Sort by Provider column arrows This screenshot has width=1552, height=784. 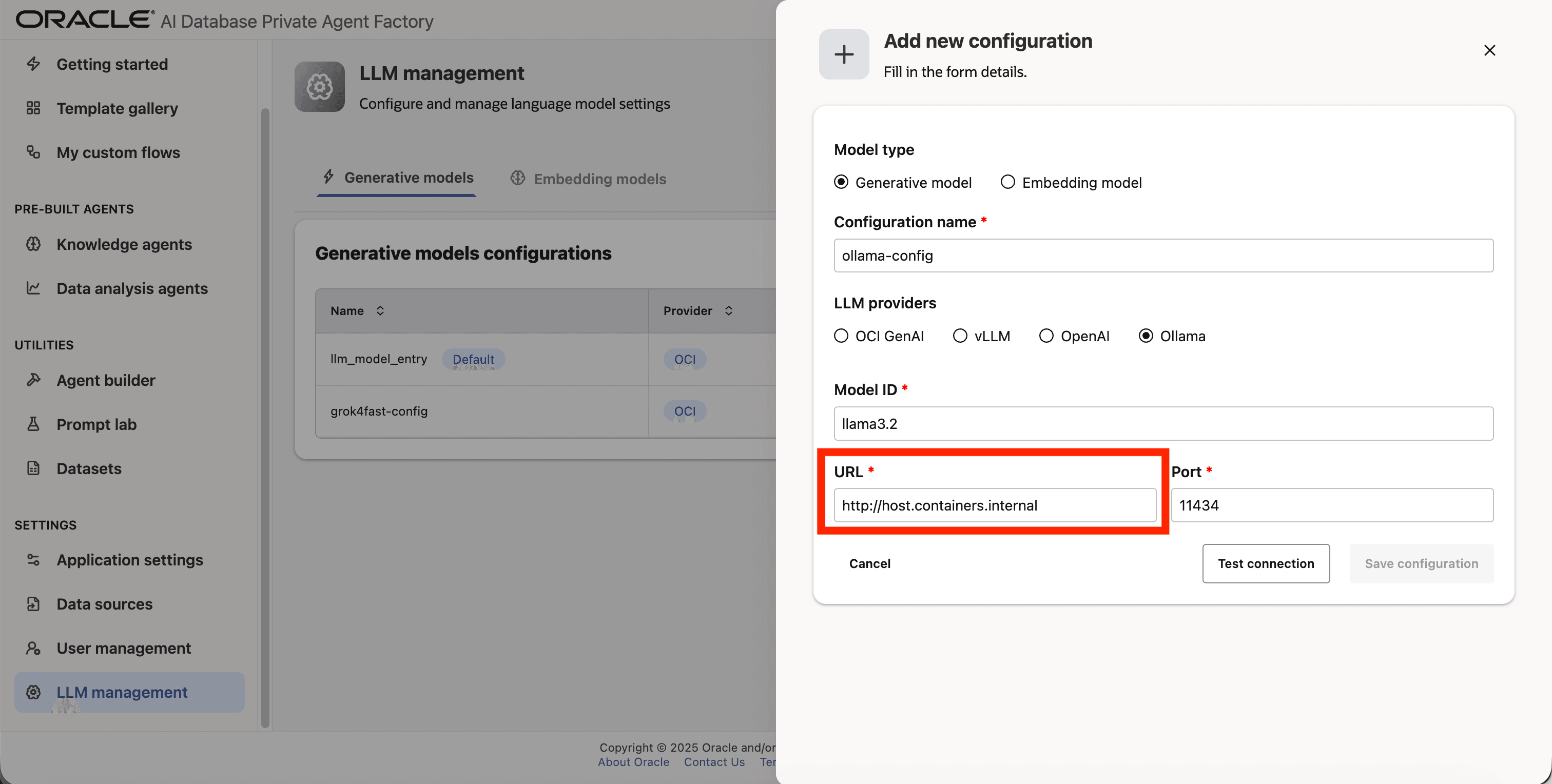(x=728, y=311)
